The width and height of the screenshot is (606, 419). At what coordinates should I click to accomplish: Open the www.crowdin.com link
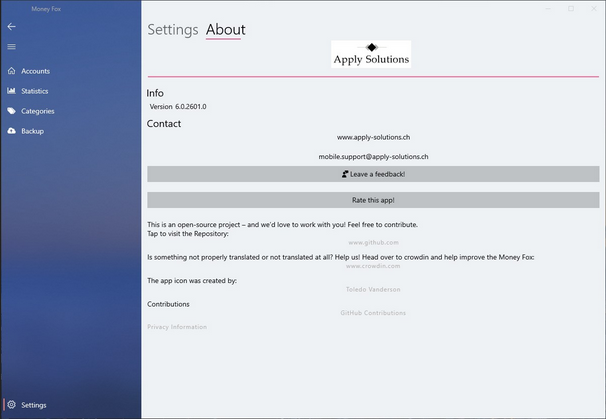373,266
